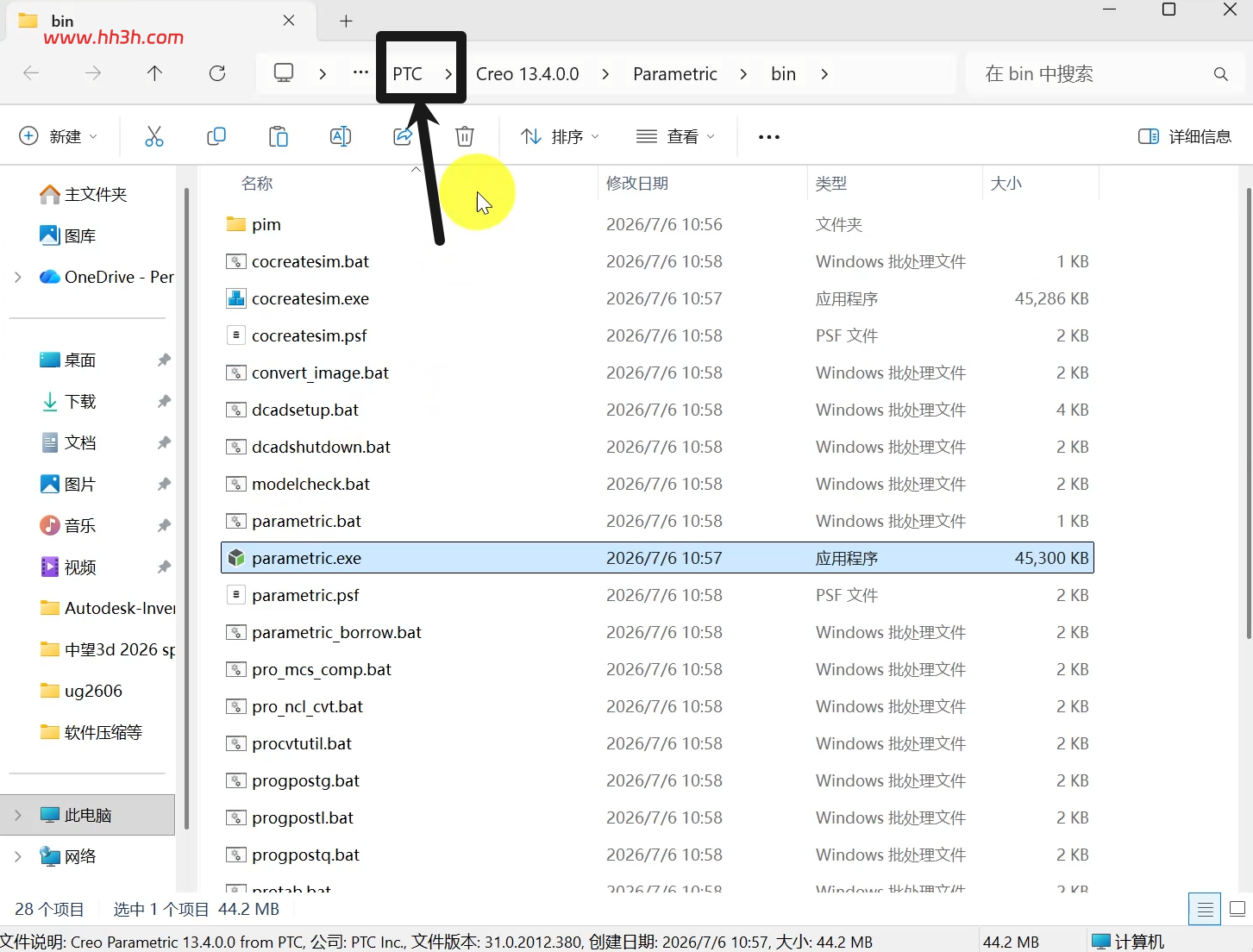Open a new tab with plus button
Screen dimensions: 1253x952
(346, 21)
